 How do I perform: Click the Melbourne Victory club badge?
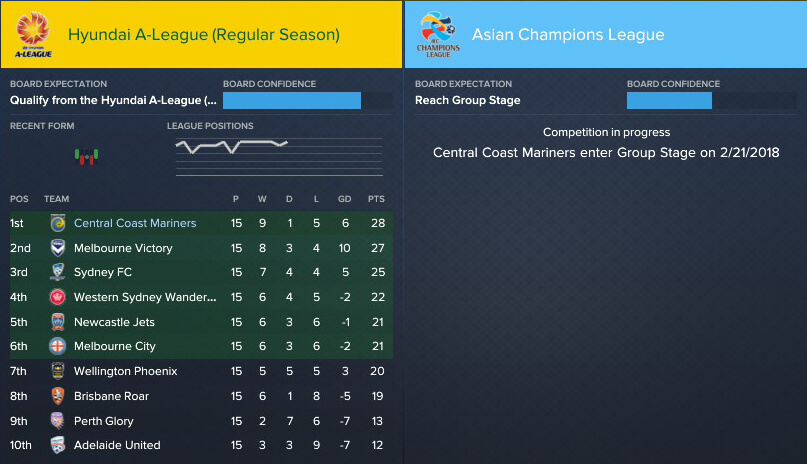pyautogui.click(x=58, y=248)
